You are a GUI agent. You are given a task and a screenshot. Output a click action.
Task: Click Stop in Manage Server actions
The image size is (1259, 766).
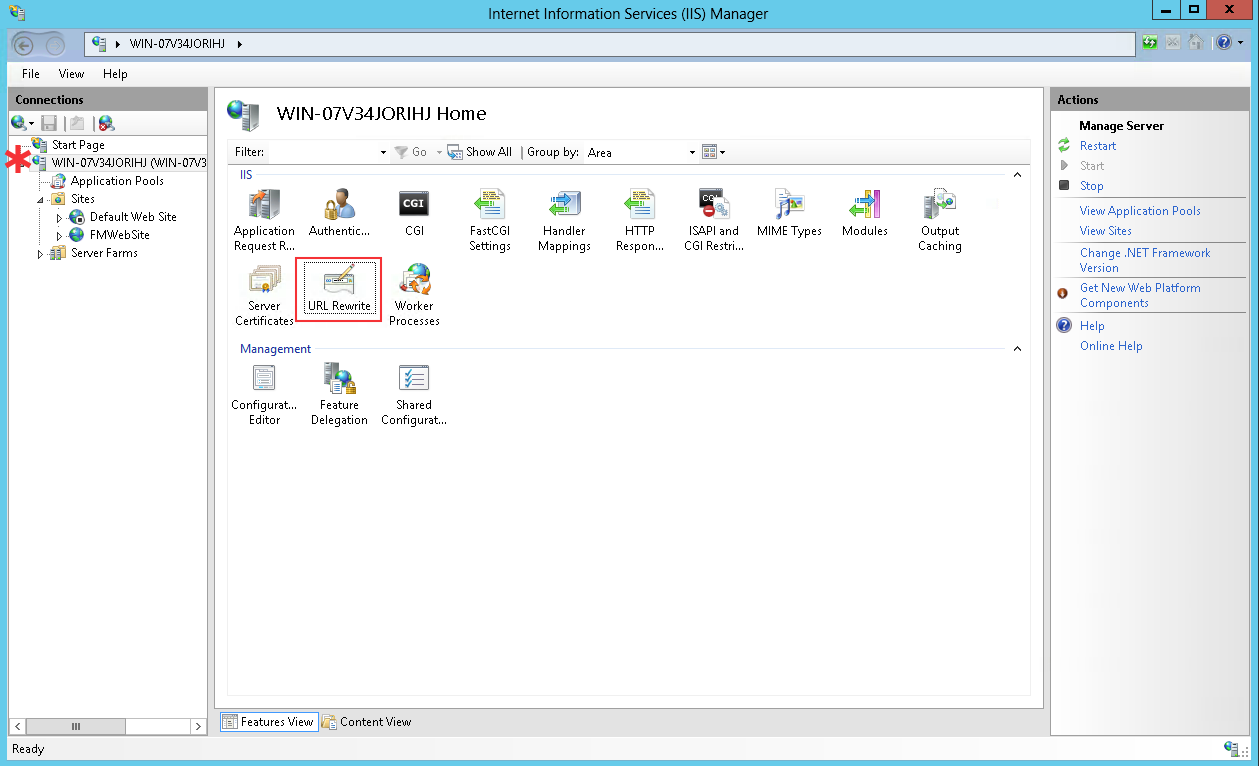pyautogui.click(x=1092, y=186)
